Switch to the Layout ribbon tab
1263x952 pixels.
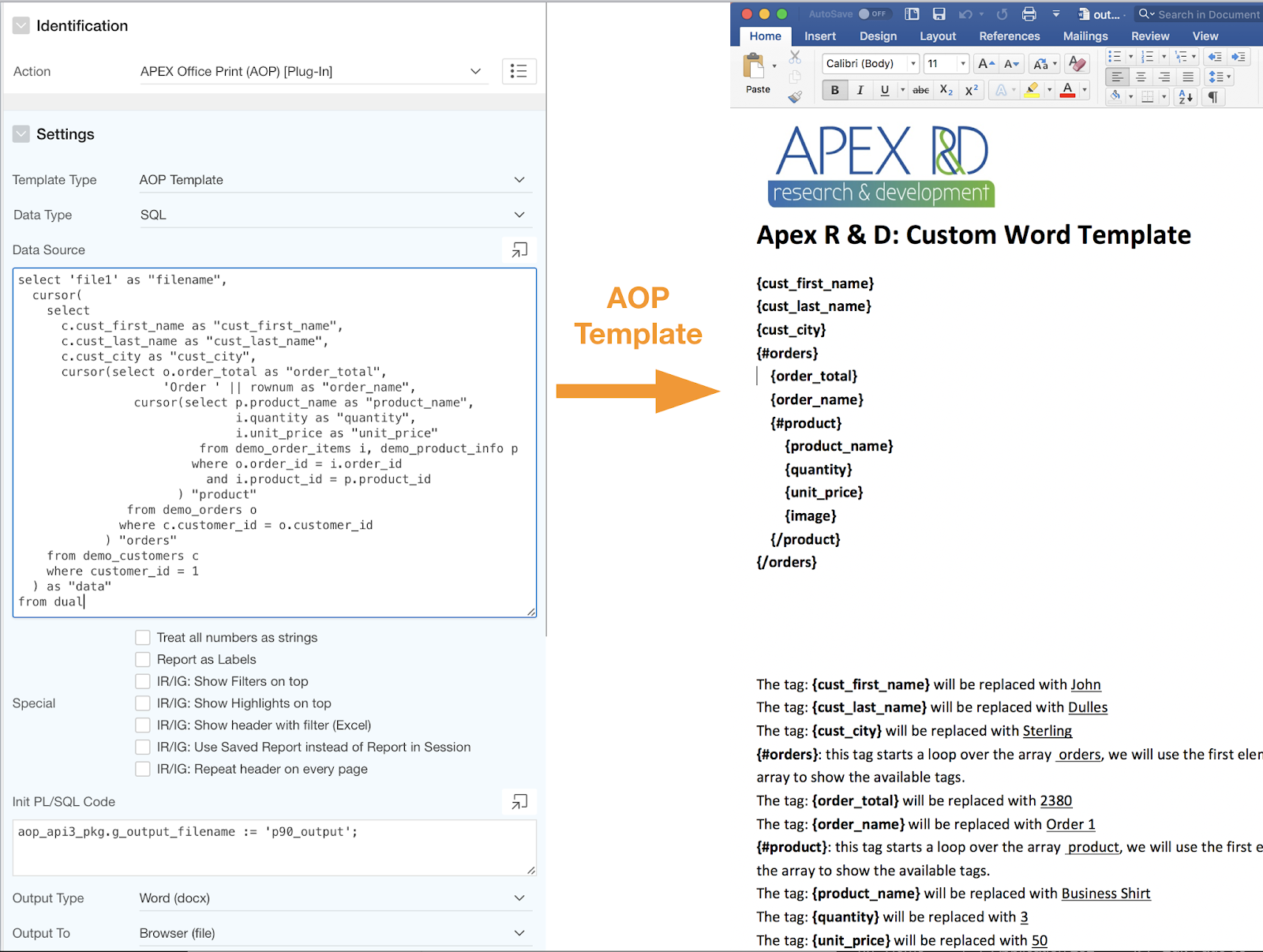coord(938,36)
